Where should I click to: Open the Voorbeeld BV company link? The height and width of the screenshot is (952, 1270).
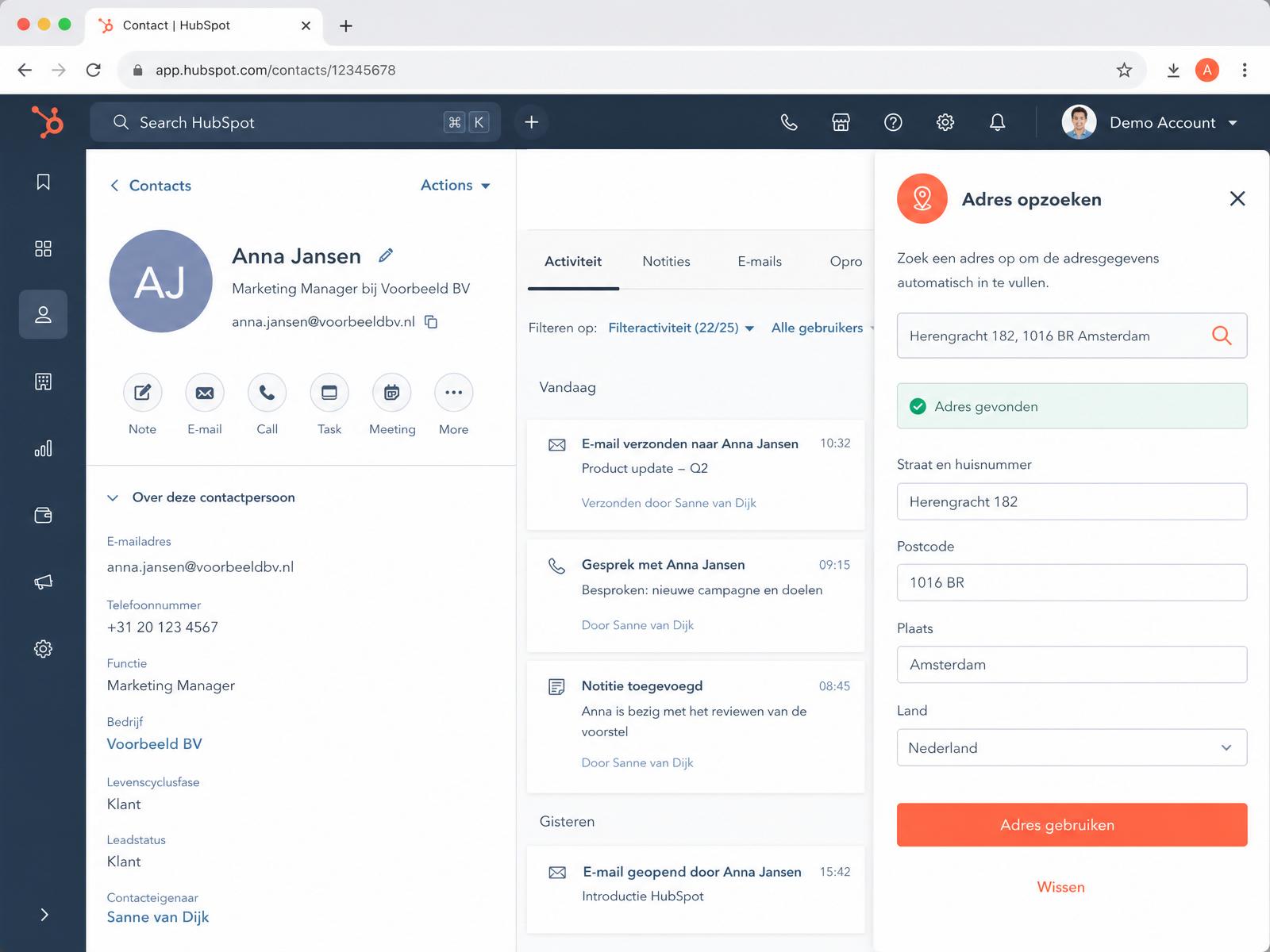click(155, 744)
